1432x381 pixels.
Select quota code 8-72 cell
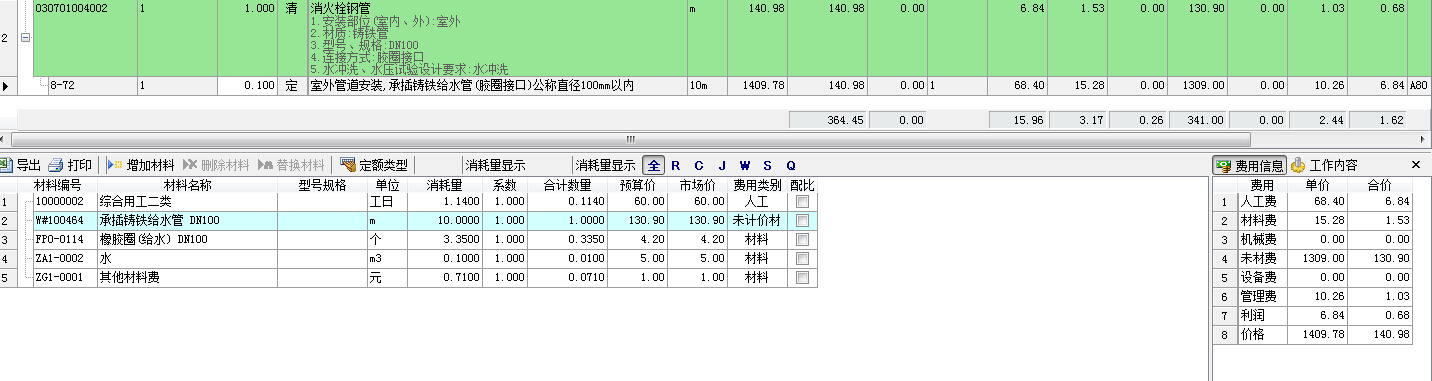pyautogui.click(x=84, y=87)
